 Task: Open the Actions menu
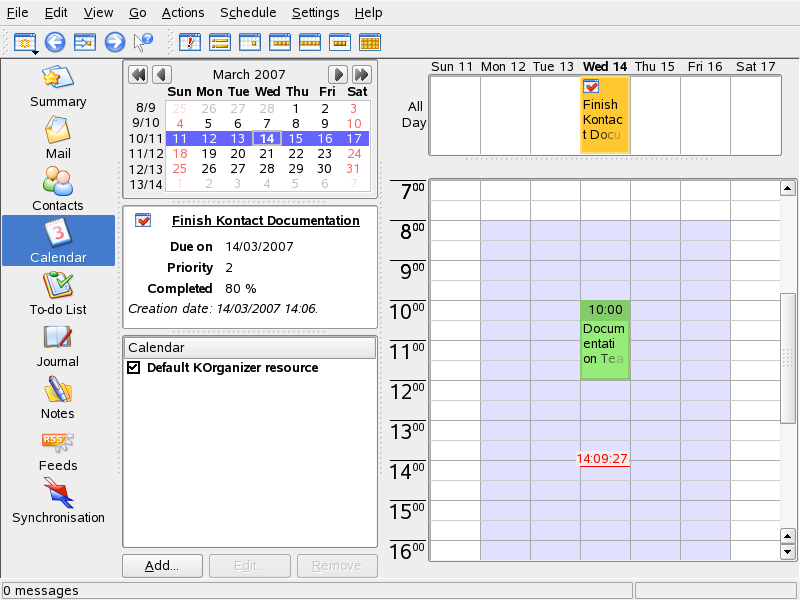point(183,12)
